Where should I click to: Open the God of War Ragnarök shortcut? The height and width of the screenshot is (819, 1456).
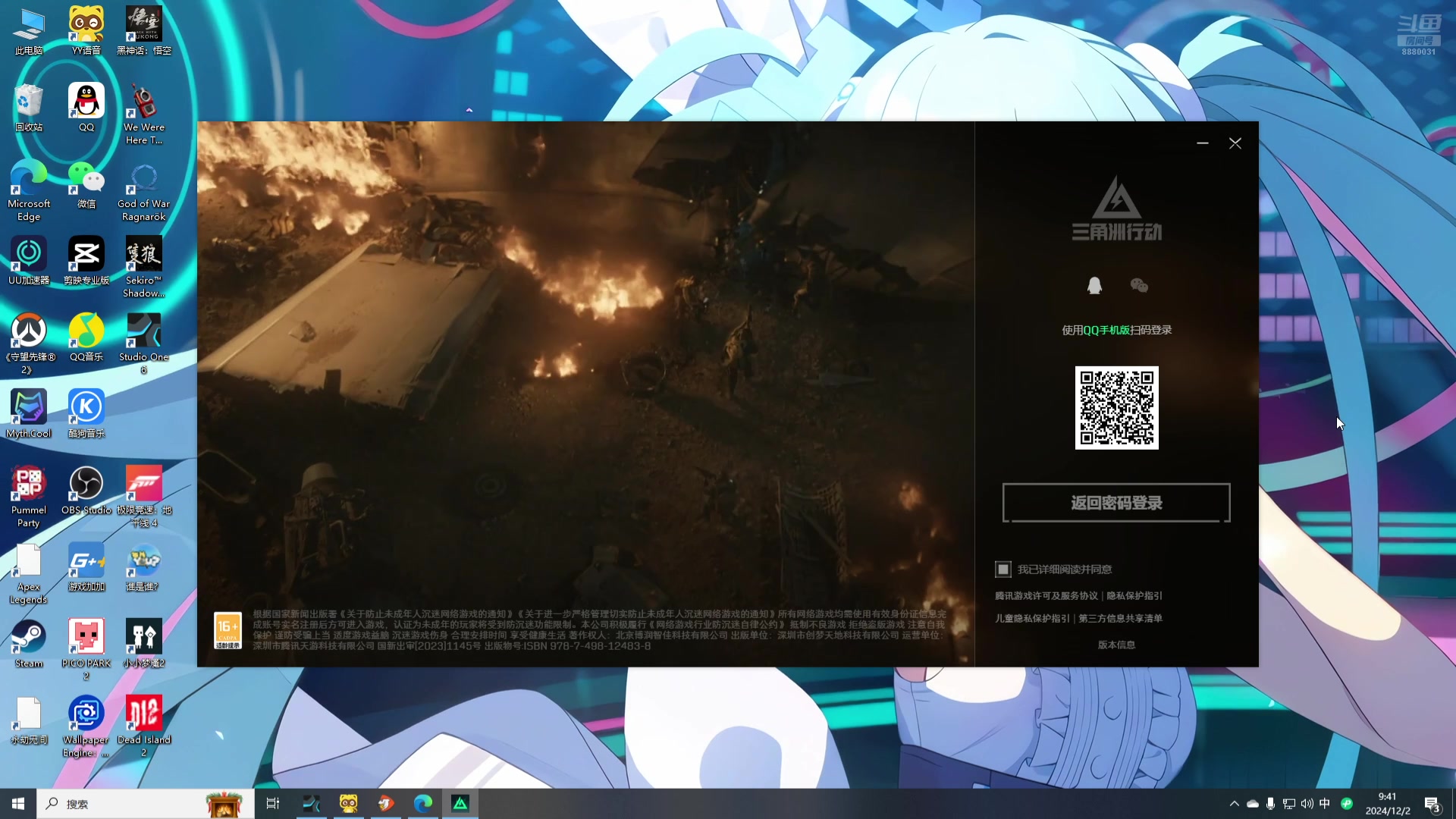tap(144, 190)
